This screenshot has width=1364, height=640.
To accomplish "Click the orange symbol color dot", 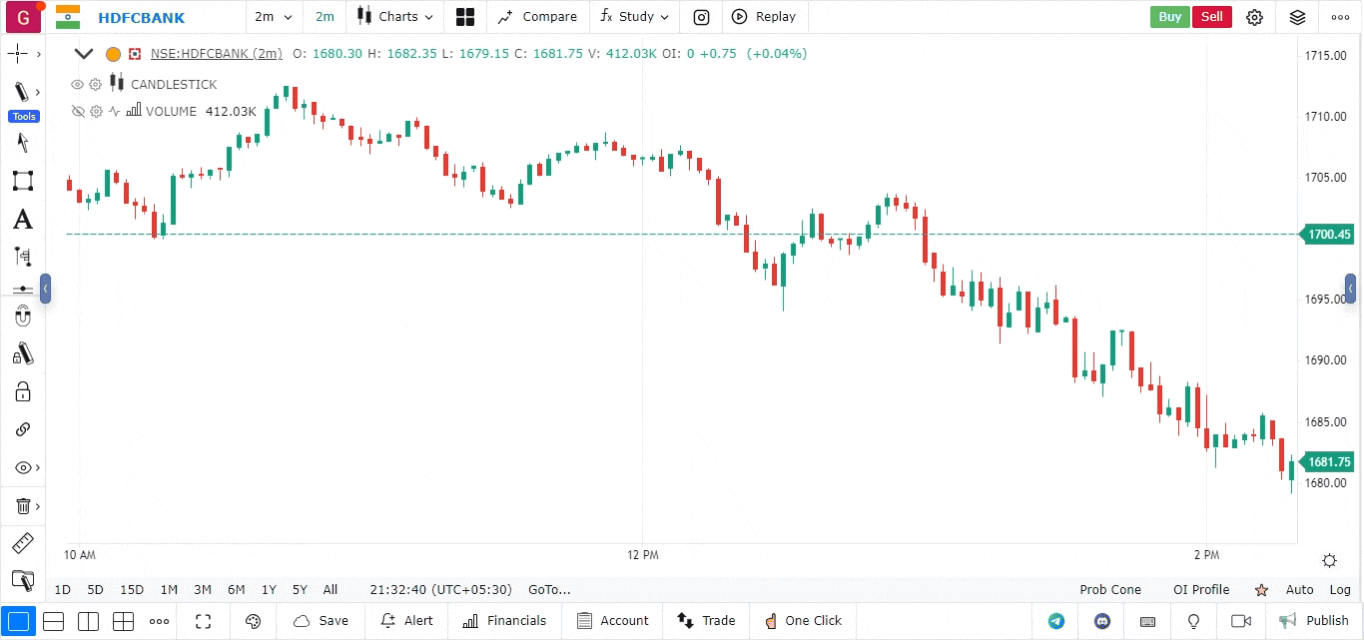I will [x=113, y=54].
